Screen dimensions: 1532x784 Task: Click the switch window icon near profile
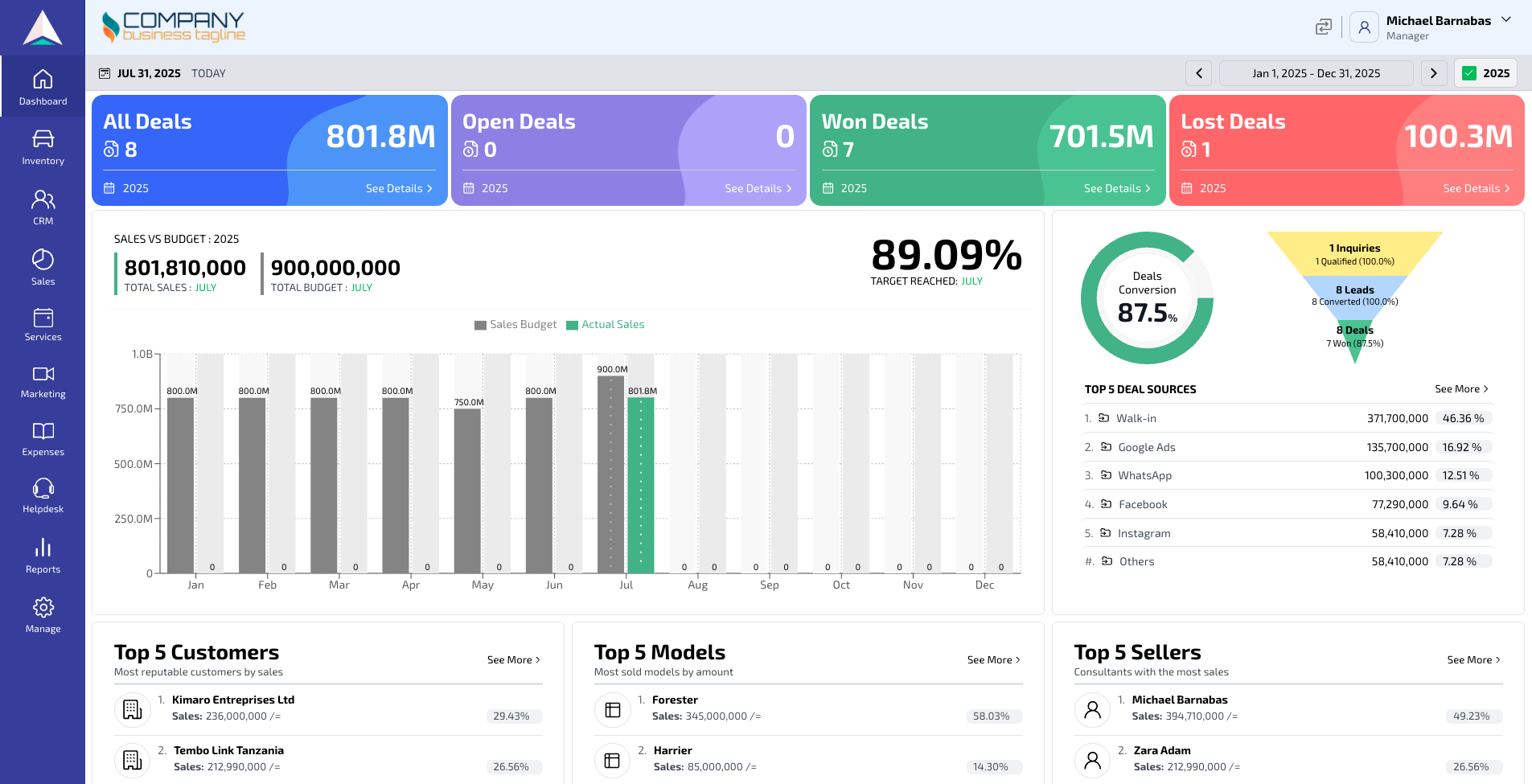pyautogui.click(x=1323, y=27)
